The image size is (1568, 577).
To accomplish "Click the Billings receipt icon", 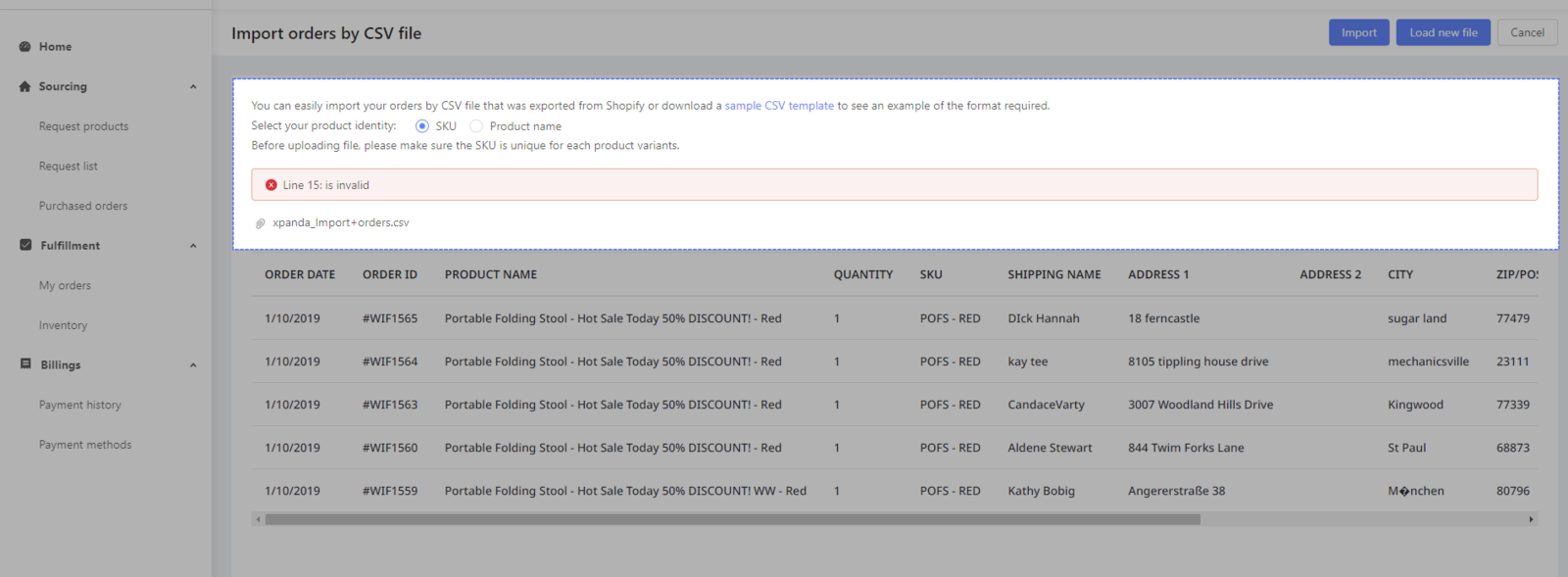I will point(25,363).
